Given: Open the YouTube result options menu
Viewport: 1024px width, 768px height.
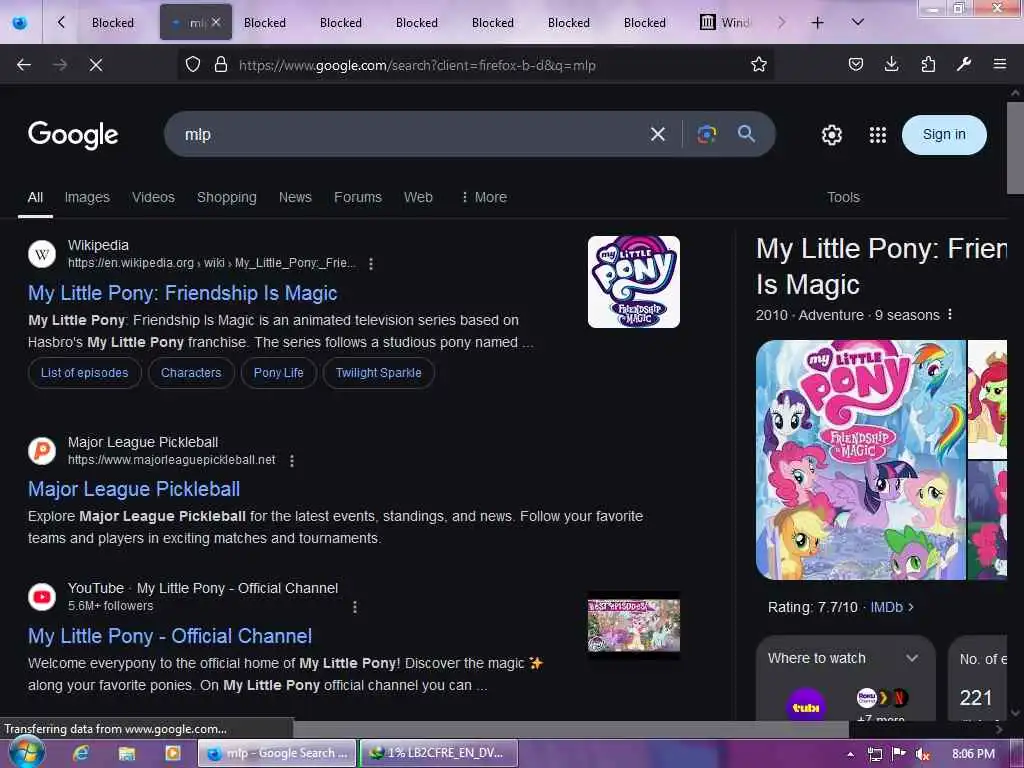Looking at the screenshot, I should [x=355, y=607].
